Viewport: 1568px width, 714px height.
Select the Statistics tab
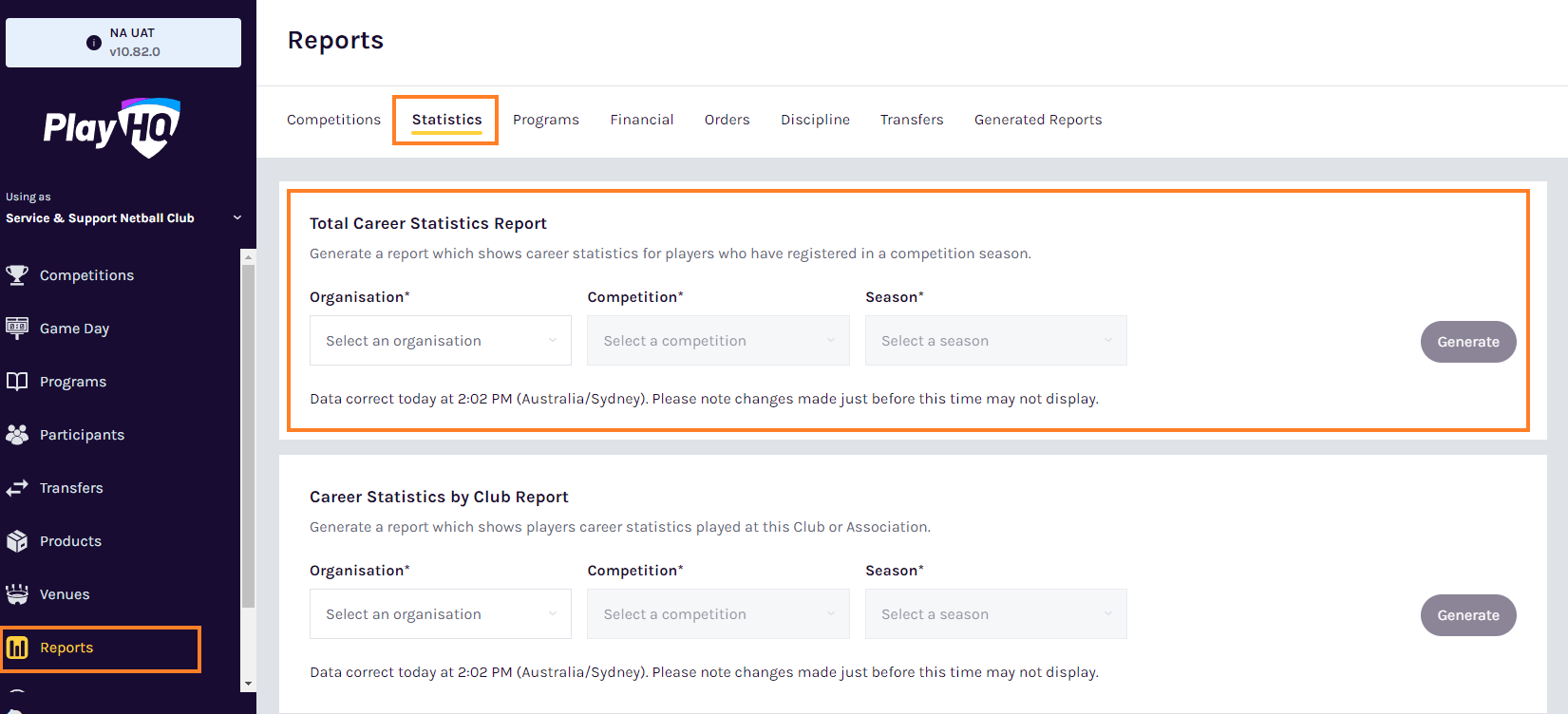446,120
